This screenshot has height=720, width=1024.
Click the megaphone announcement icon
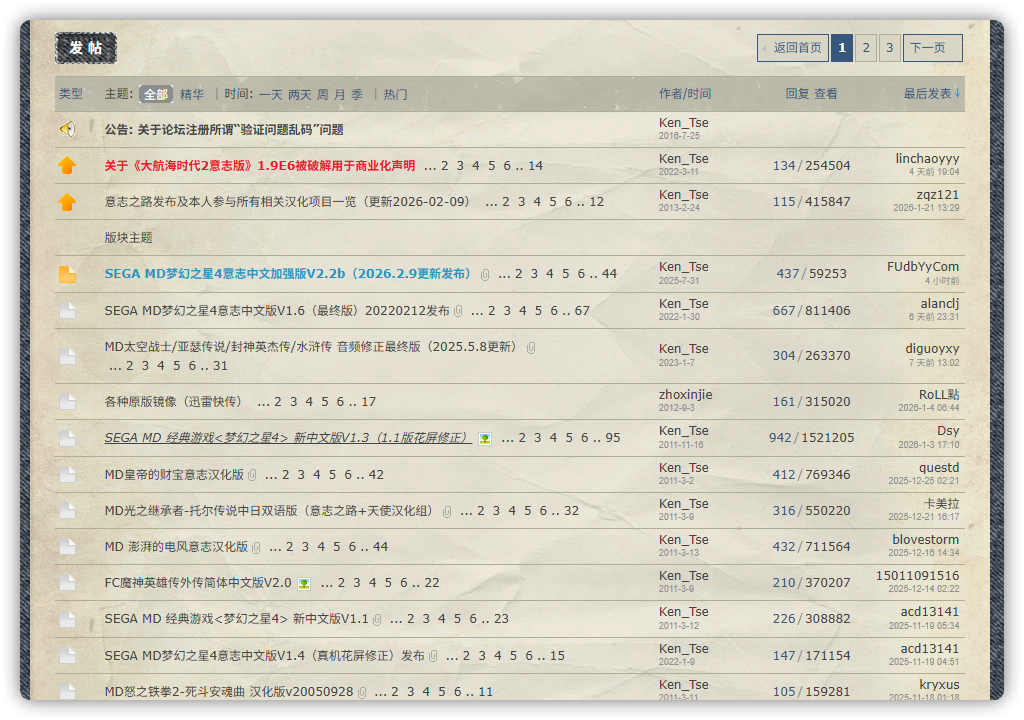pyautogui.click(x=67, y=129)
